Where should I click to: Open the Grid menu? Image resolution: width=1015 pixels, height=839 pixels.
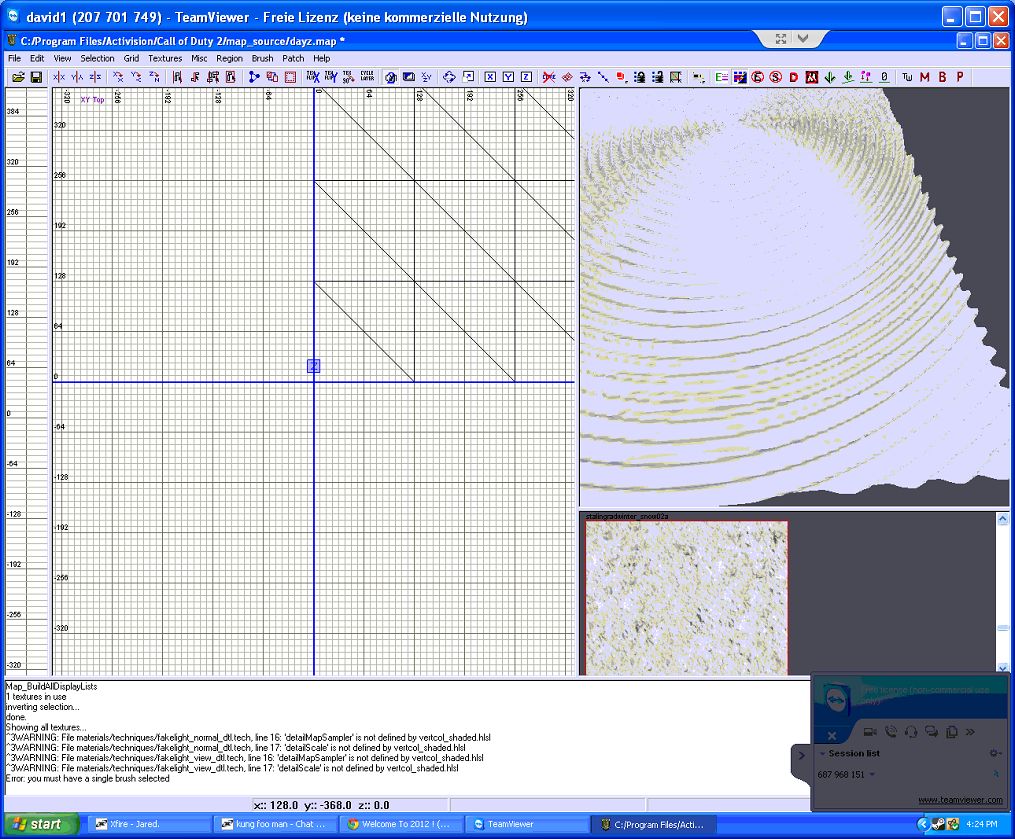(x=131, y=58)
